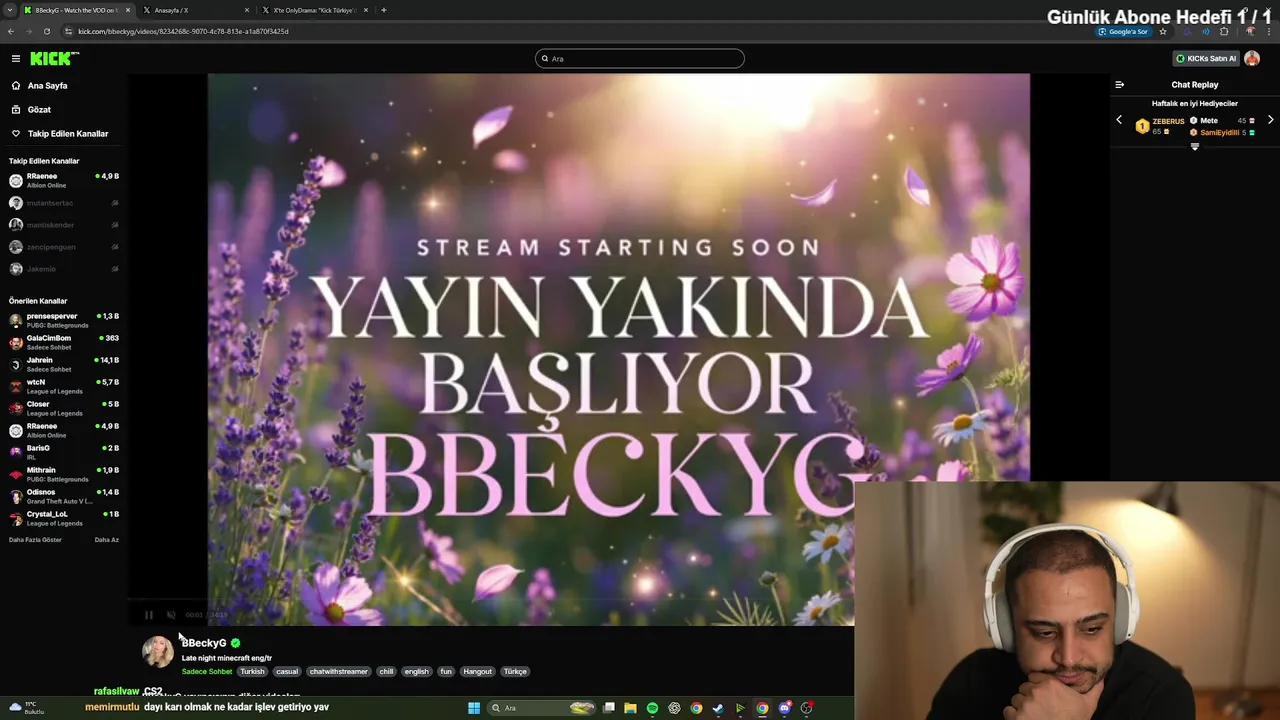The image size is (1280, 720).
Task: Select the Hangout tag
Action: (478, 672)
